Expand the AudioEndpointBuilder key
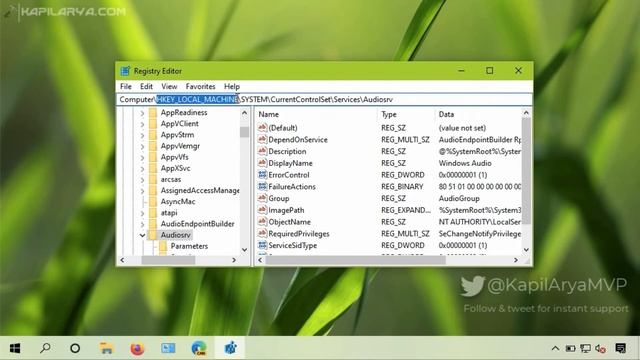 pos(142,224)
